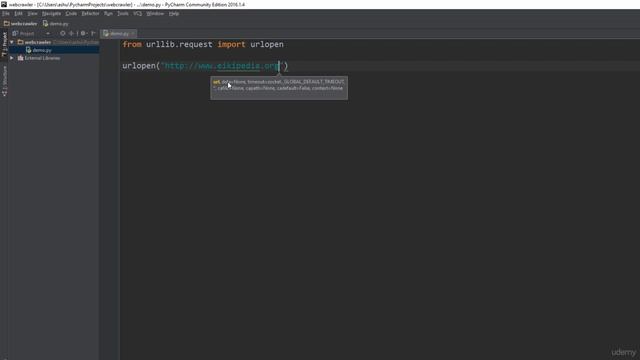
Task: Open the Edit menu
Action: (18, 13)
